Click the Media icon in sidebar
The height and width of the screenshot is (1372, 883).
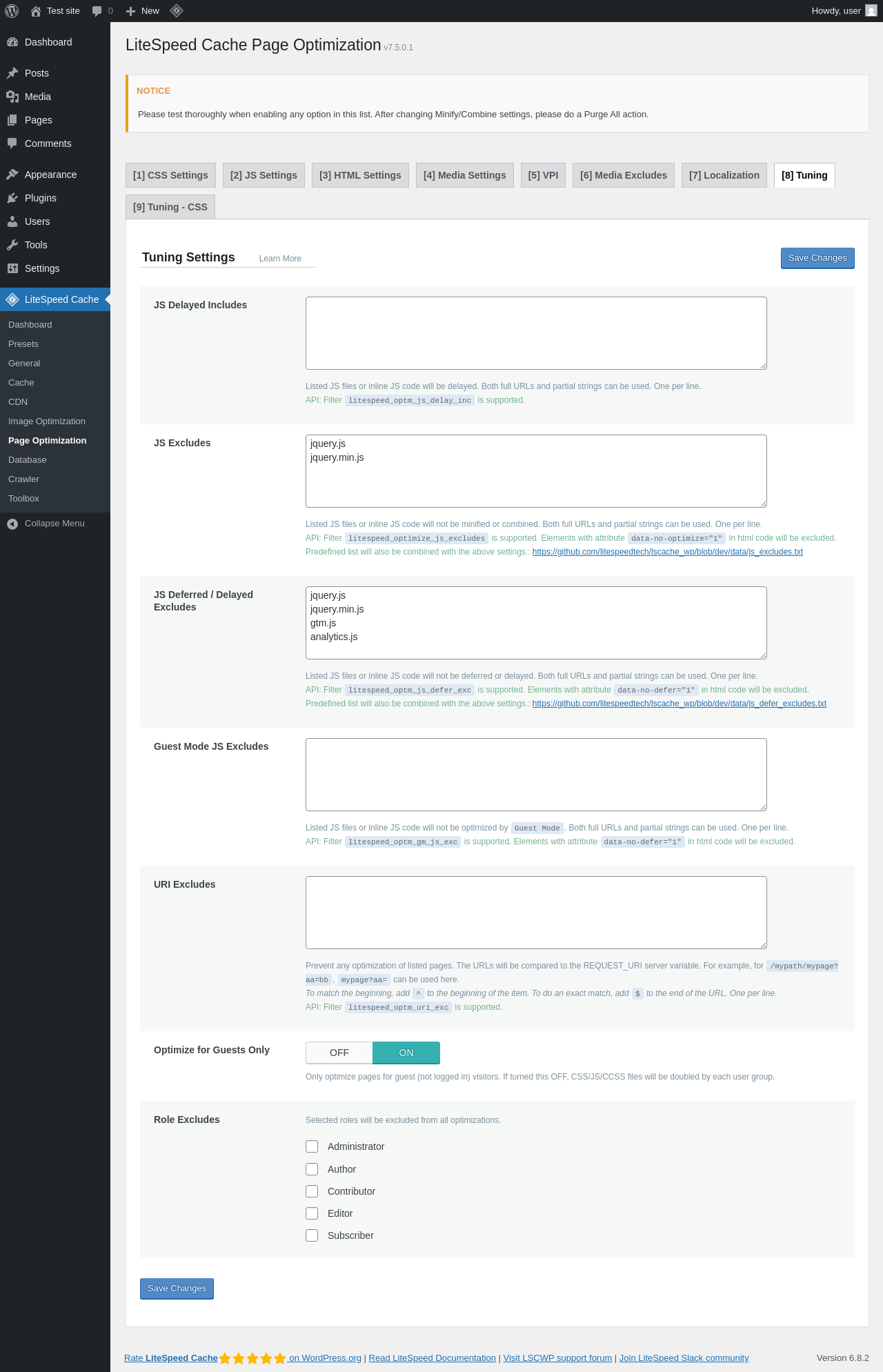point(12,97)
